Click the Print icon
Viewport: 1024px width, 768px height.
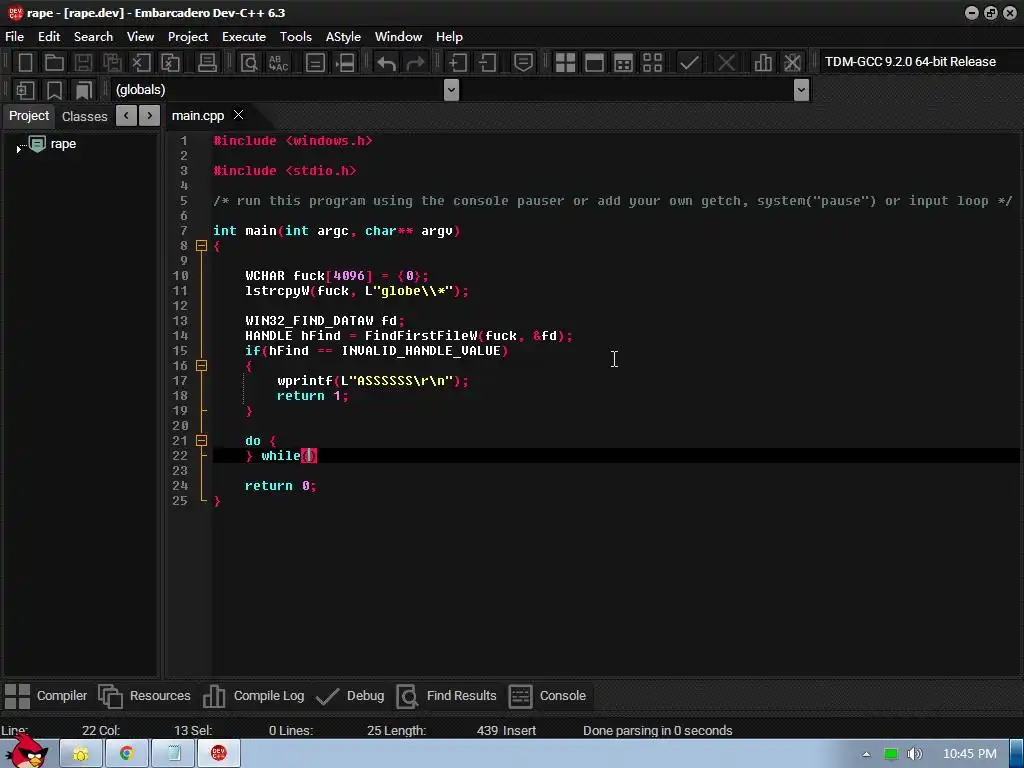coord(207,62)
